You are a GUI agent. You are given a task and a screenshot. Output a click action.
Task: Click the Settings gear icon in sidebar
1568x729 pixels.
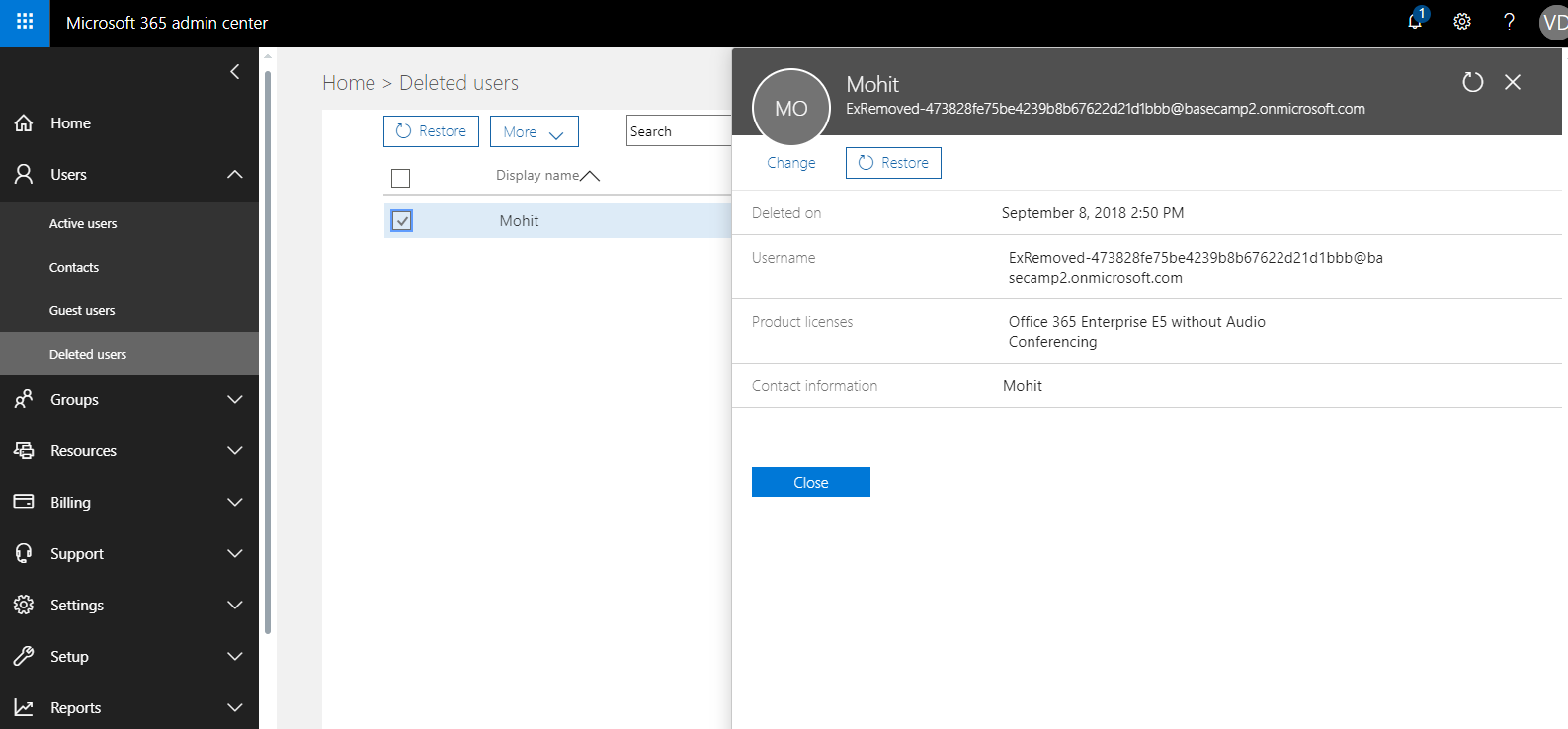(24, 606)
